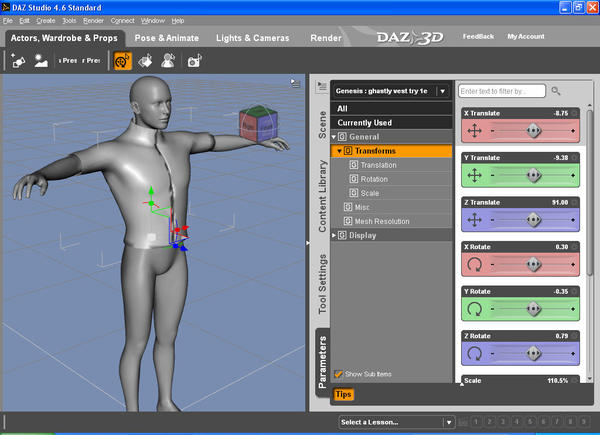Collapse the Transforms tree group
The image size is (600, 435).
click(x=339, y=151)
